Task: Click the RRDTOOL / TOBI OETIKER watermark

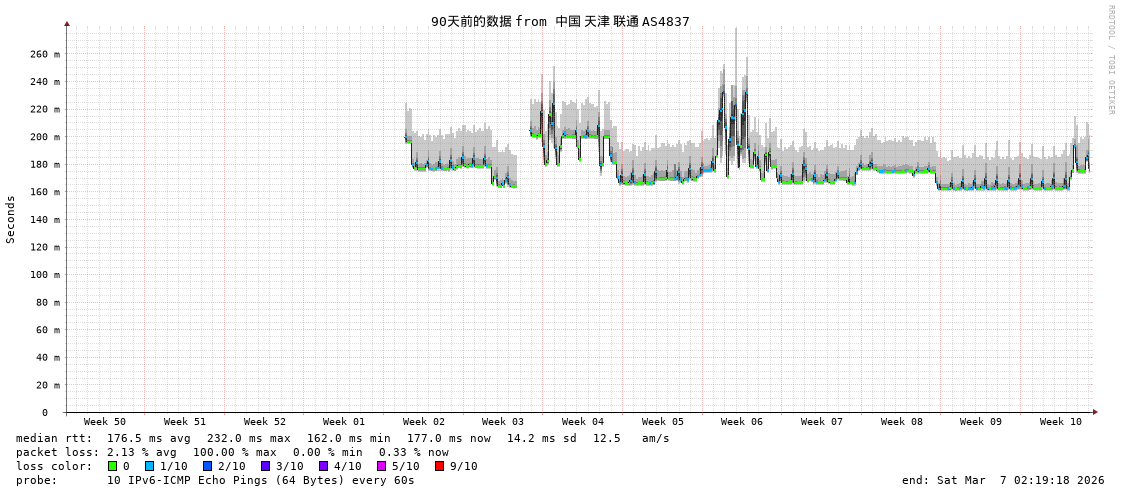Action: 1110,59
